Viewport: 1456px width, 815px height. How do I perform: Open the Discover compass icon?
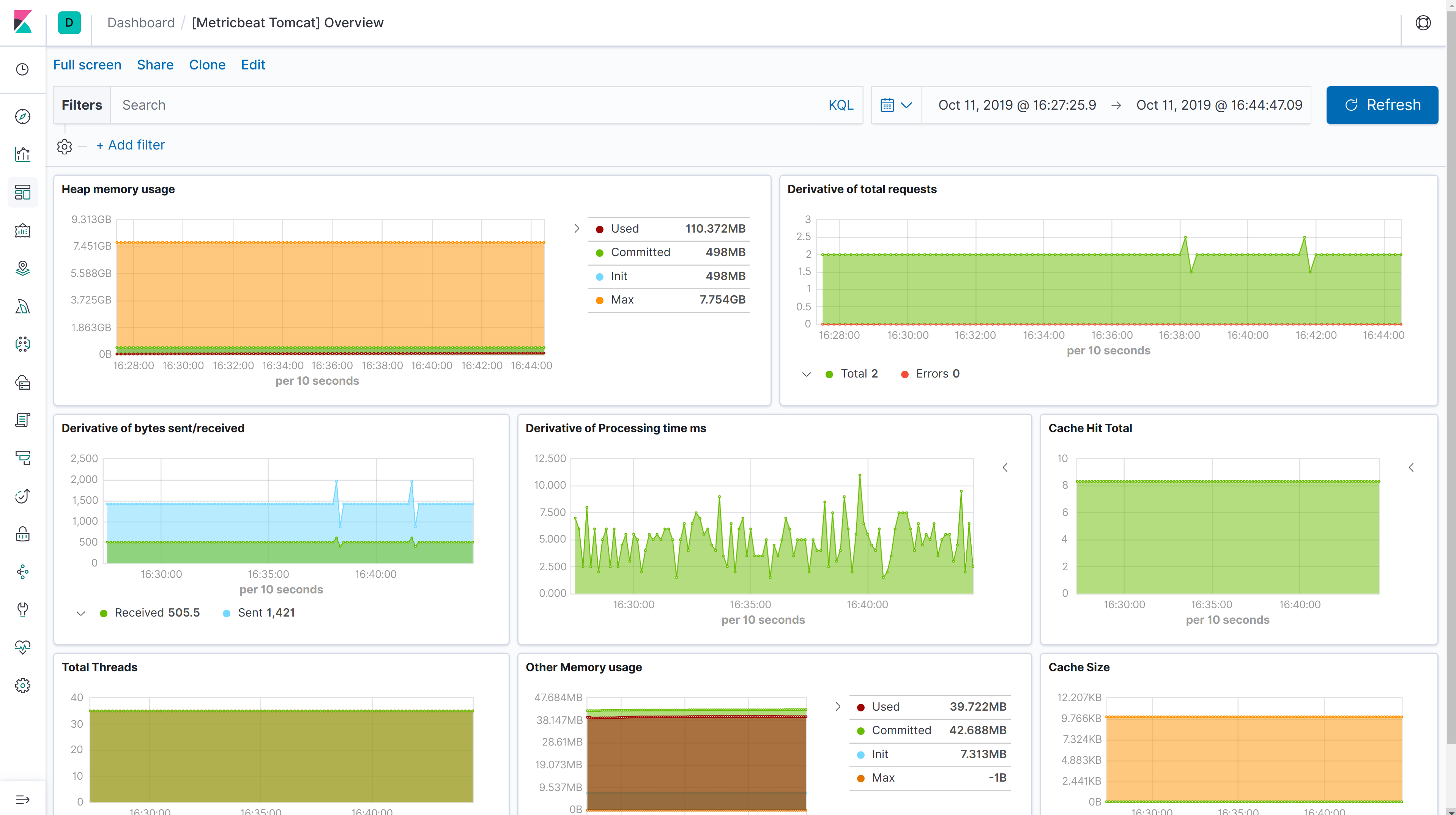tap(23, 116)
